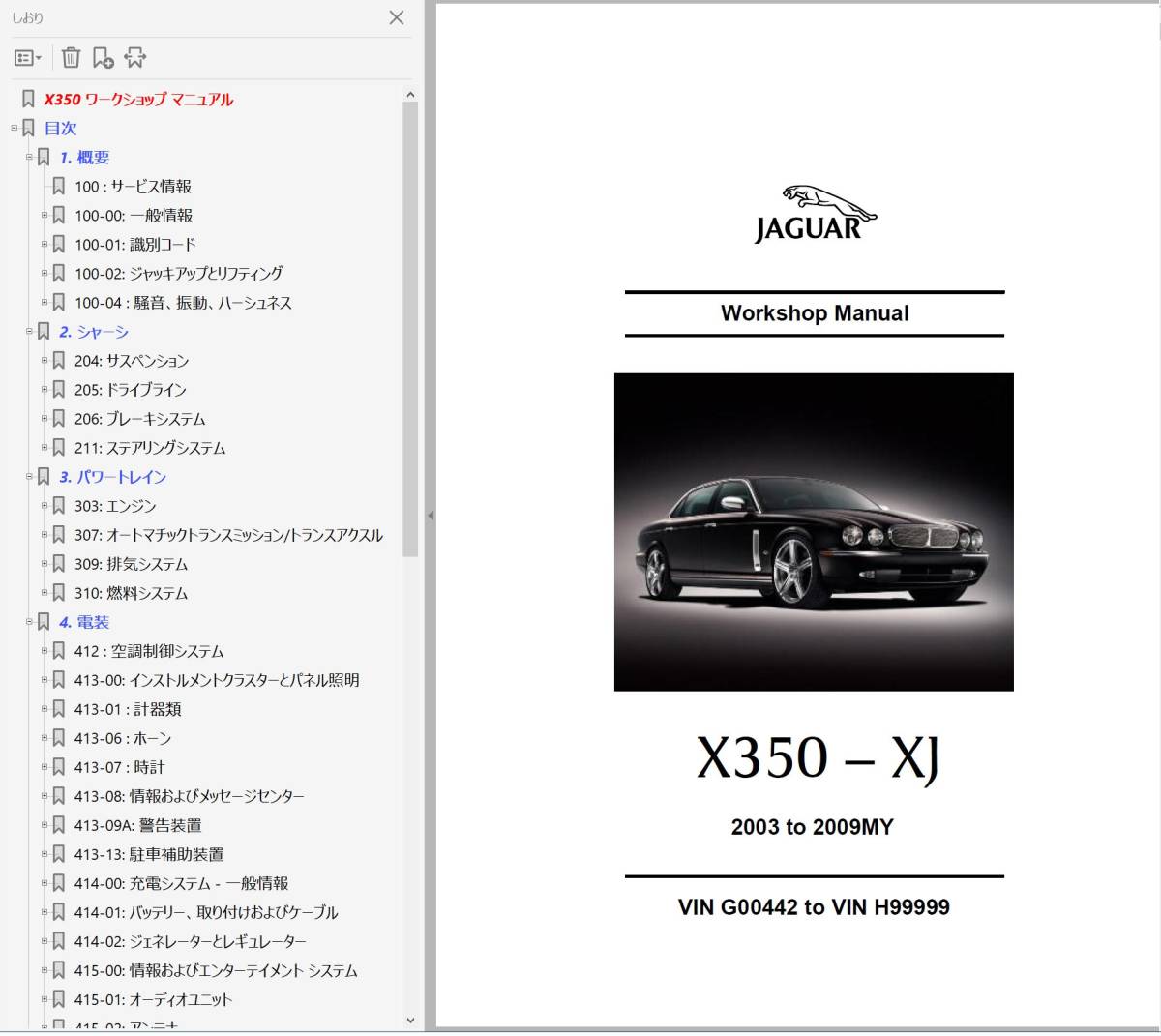Image resolution: width=1161 pixels, height=1036 pixels.
Task: Open 413-09A: 警告装置 bookmark
Action: 138,825
